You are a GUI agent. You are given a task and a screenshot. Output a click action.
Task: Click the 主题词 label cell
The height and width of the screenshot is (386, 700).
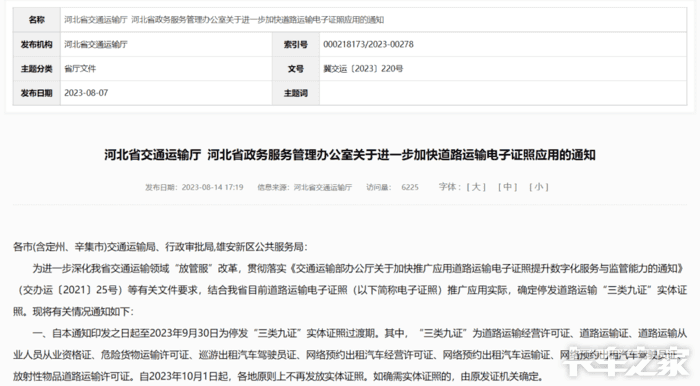pyautogui.click(x=296, y=93)
